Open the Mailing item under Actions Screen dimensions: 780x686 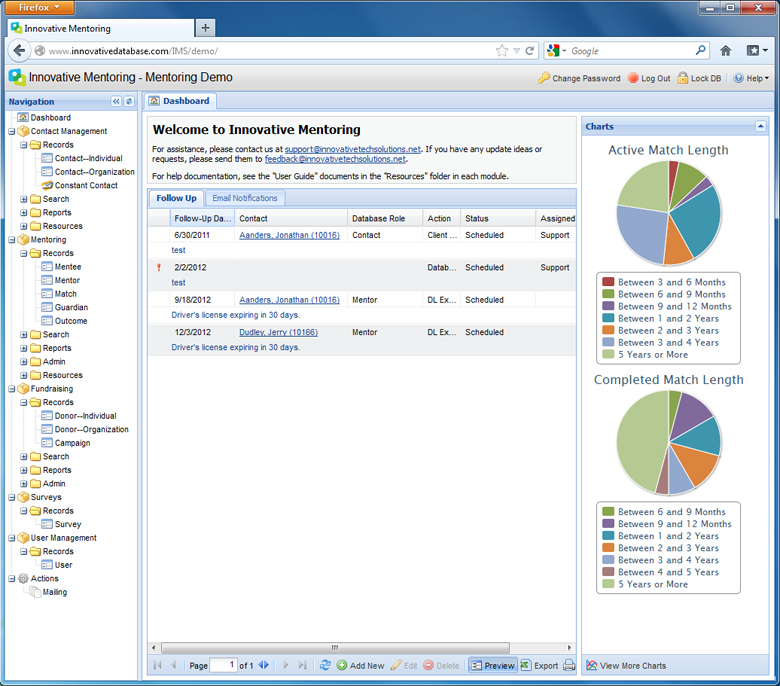pyautogui.click(x=48, y=592)
